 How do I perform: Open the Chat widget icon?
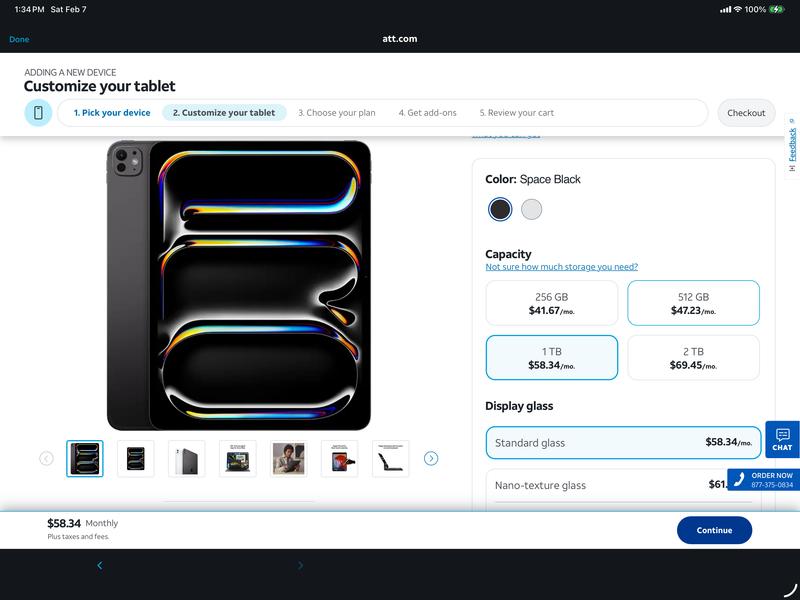(x=782, y=439)
